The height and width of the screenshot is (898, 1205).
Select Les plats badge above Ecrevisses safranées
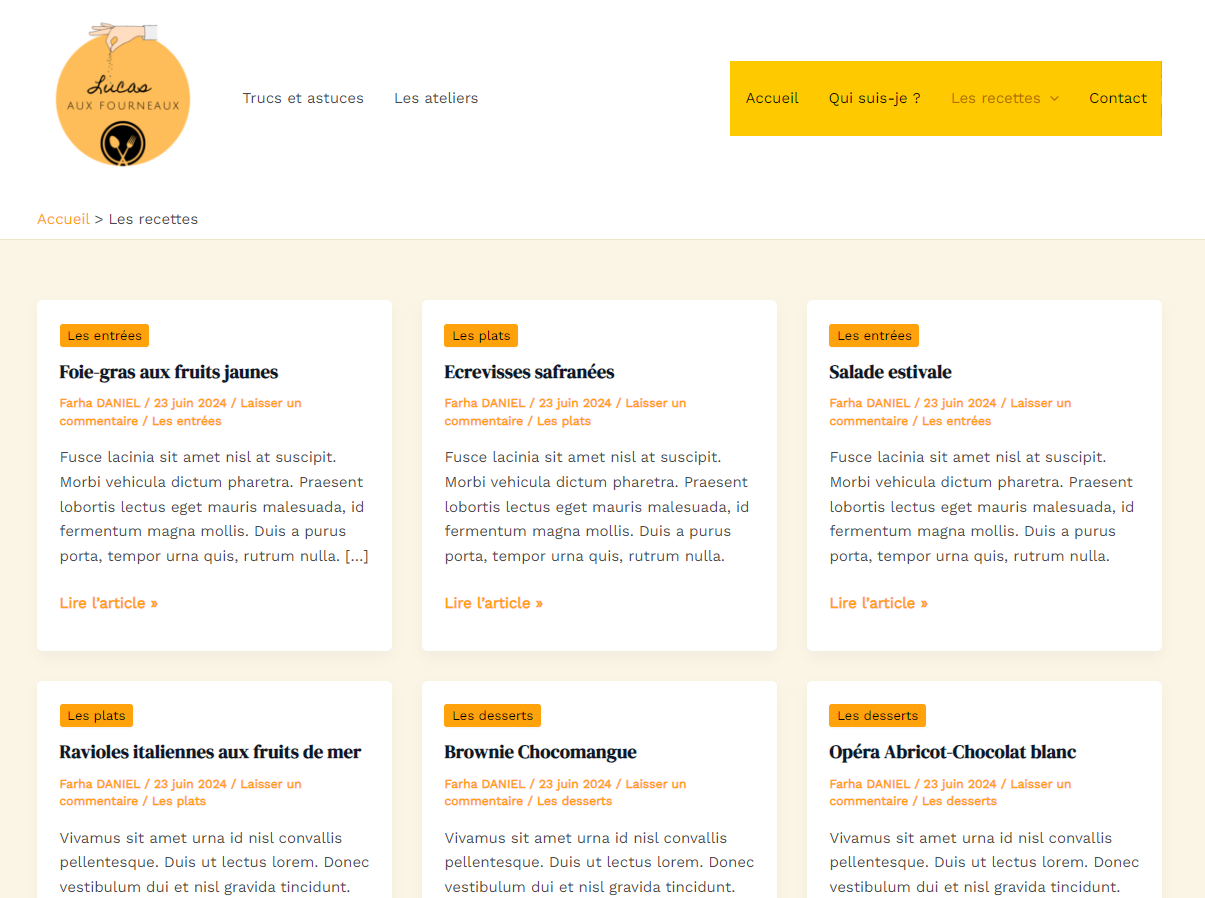[x=481, y=336]
